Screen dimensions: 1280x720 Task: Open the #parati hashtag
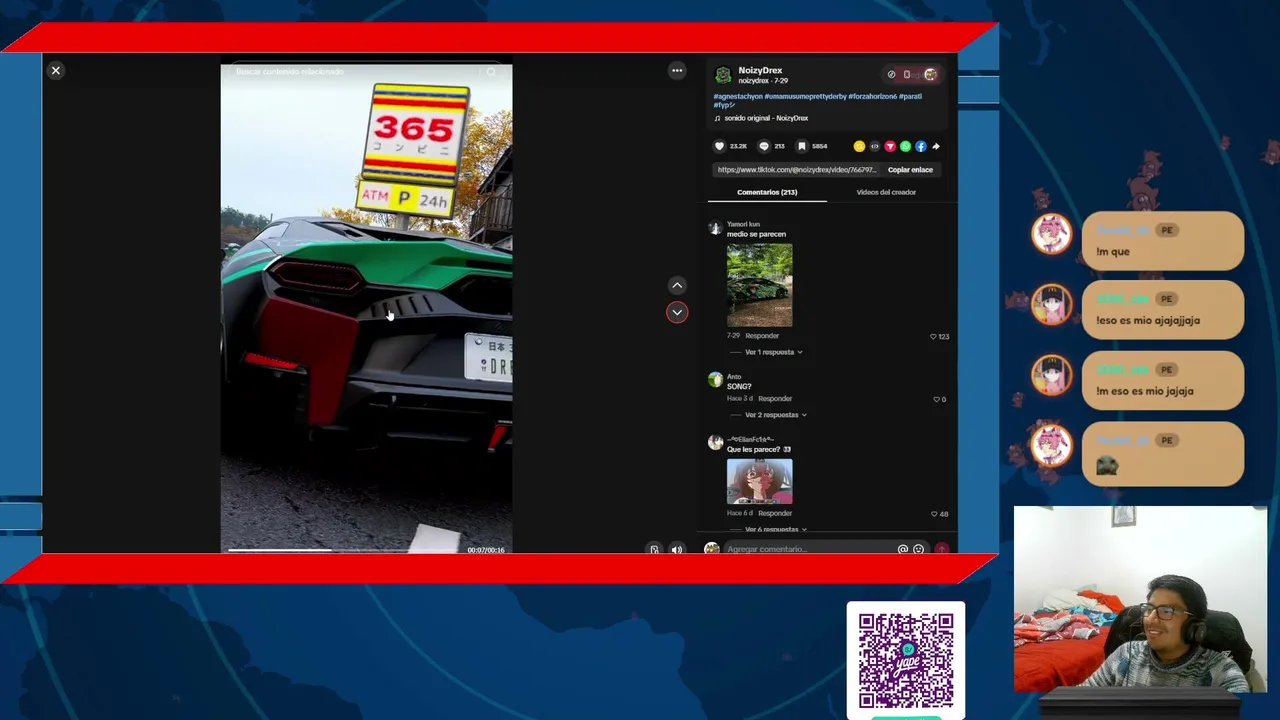pyautogui.click(x=910, y=96)
